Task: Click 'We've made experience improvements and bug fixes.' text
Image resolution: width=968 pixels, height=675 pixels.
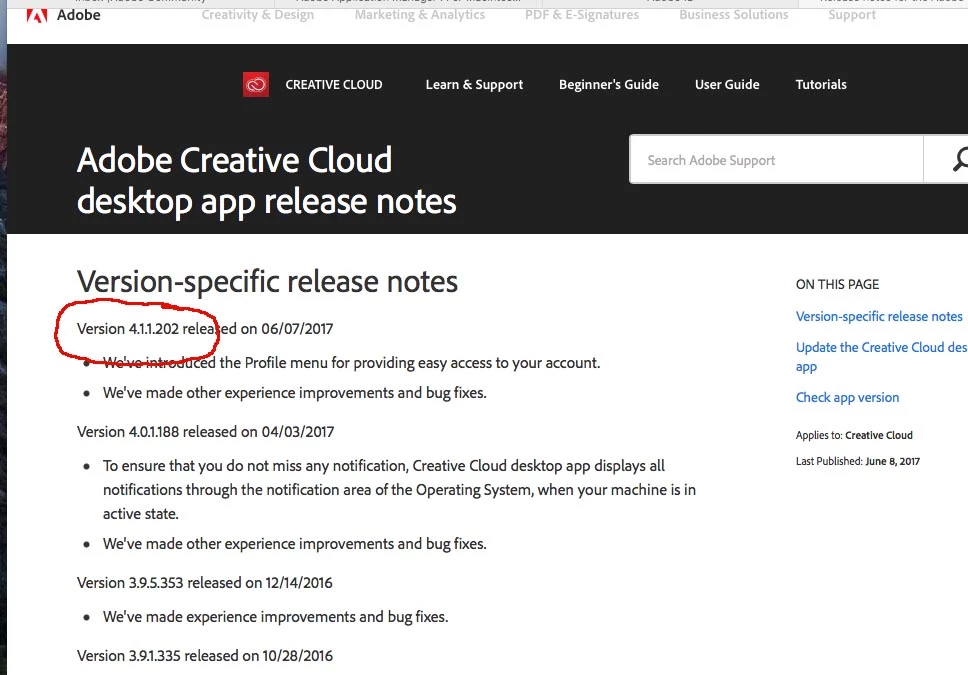Action: [x=275, y=616]
